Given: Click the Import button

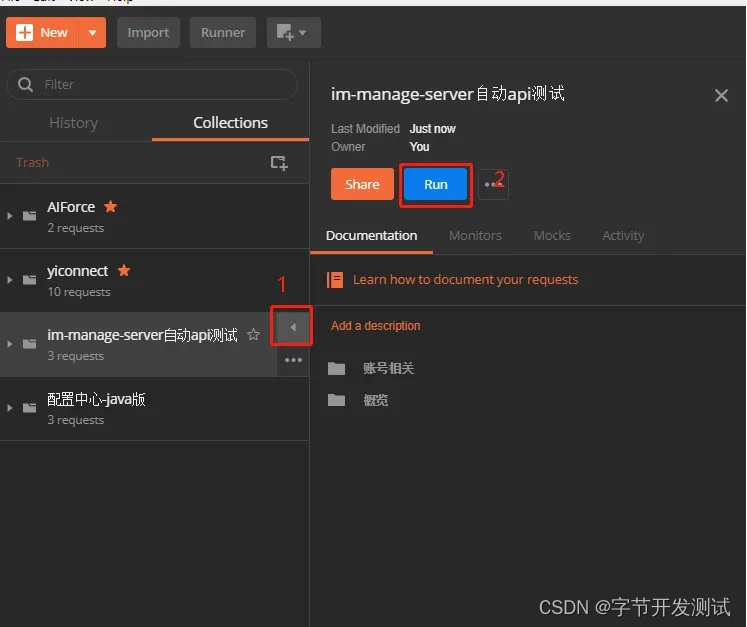Looking at the screenshot, I should click(x=148, y=32).
